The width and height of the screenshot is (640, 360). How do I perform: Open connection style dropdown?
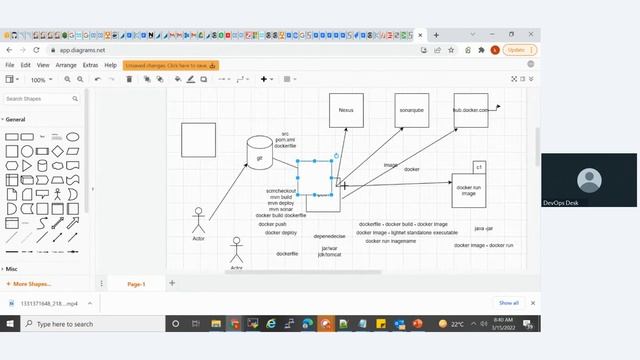pos(224,79)
